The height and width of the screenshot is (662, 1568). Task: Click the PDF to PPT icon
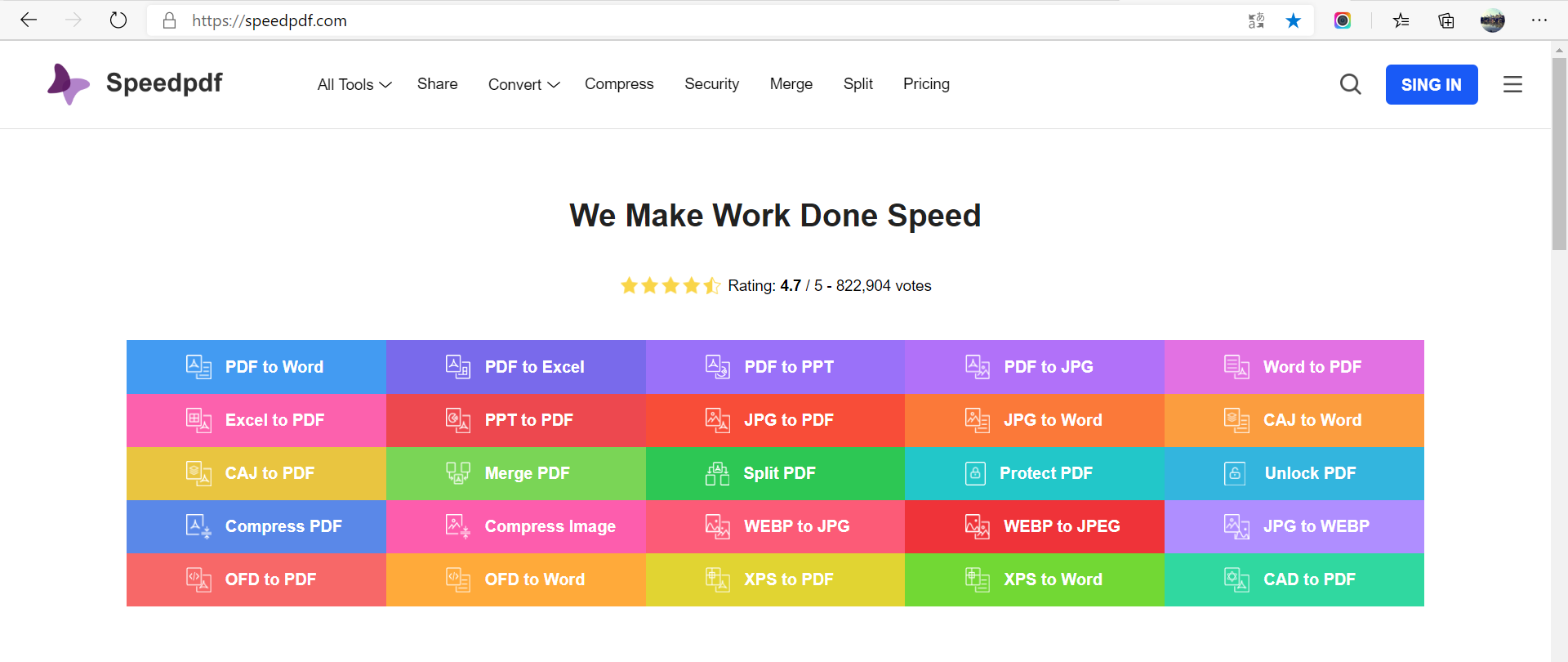(x=718, y=367)
